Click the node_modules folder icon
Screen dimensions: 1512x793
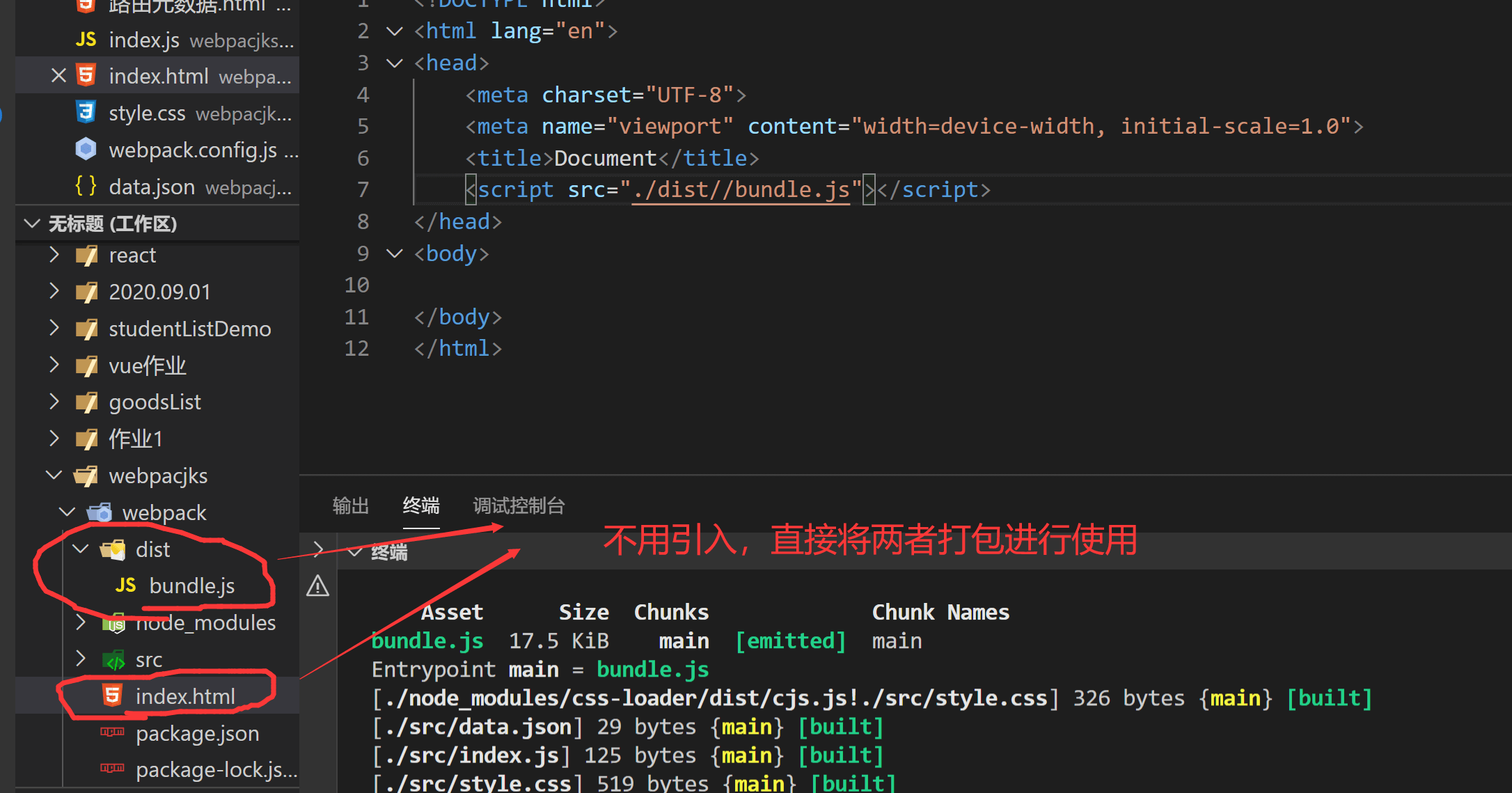(113, 623)
